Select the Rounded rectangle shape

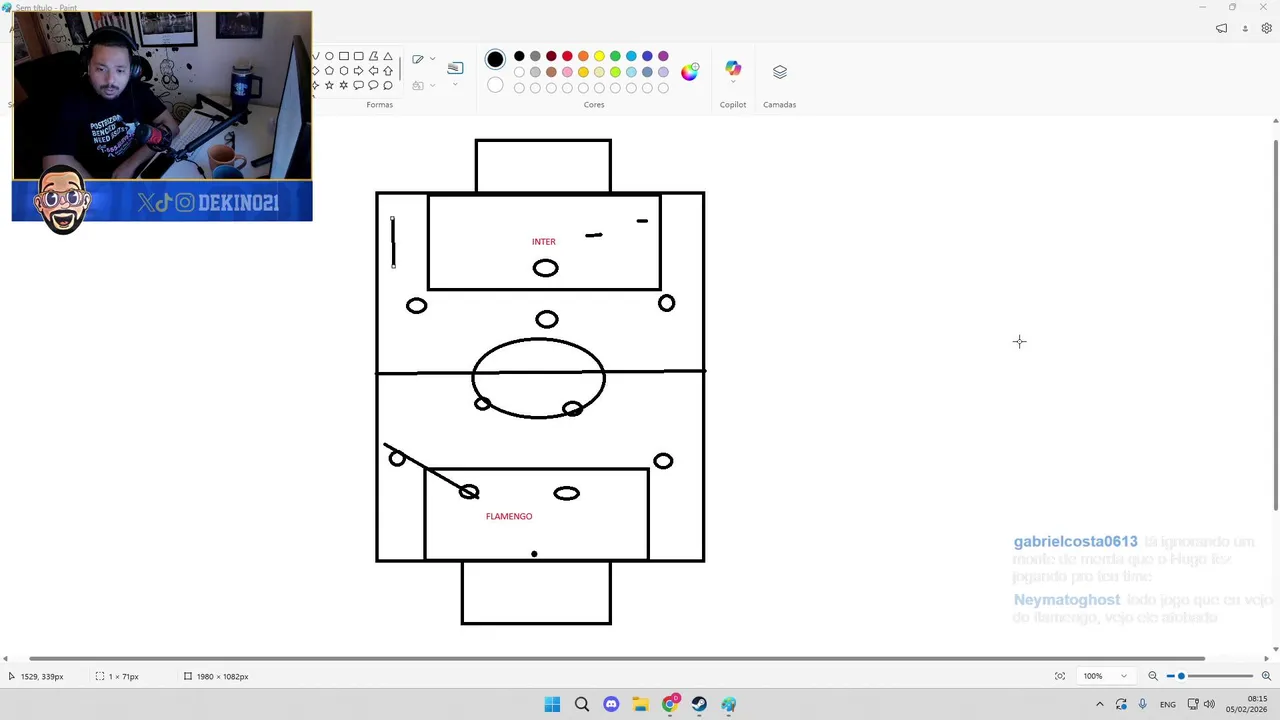pos(359,56)
